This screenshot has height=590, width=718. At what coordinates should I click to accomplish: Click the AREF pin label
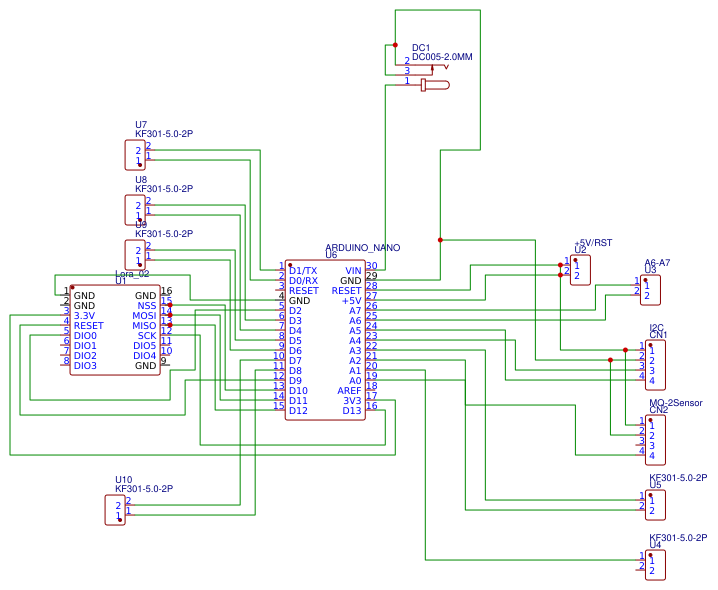349,391
